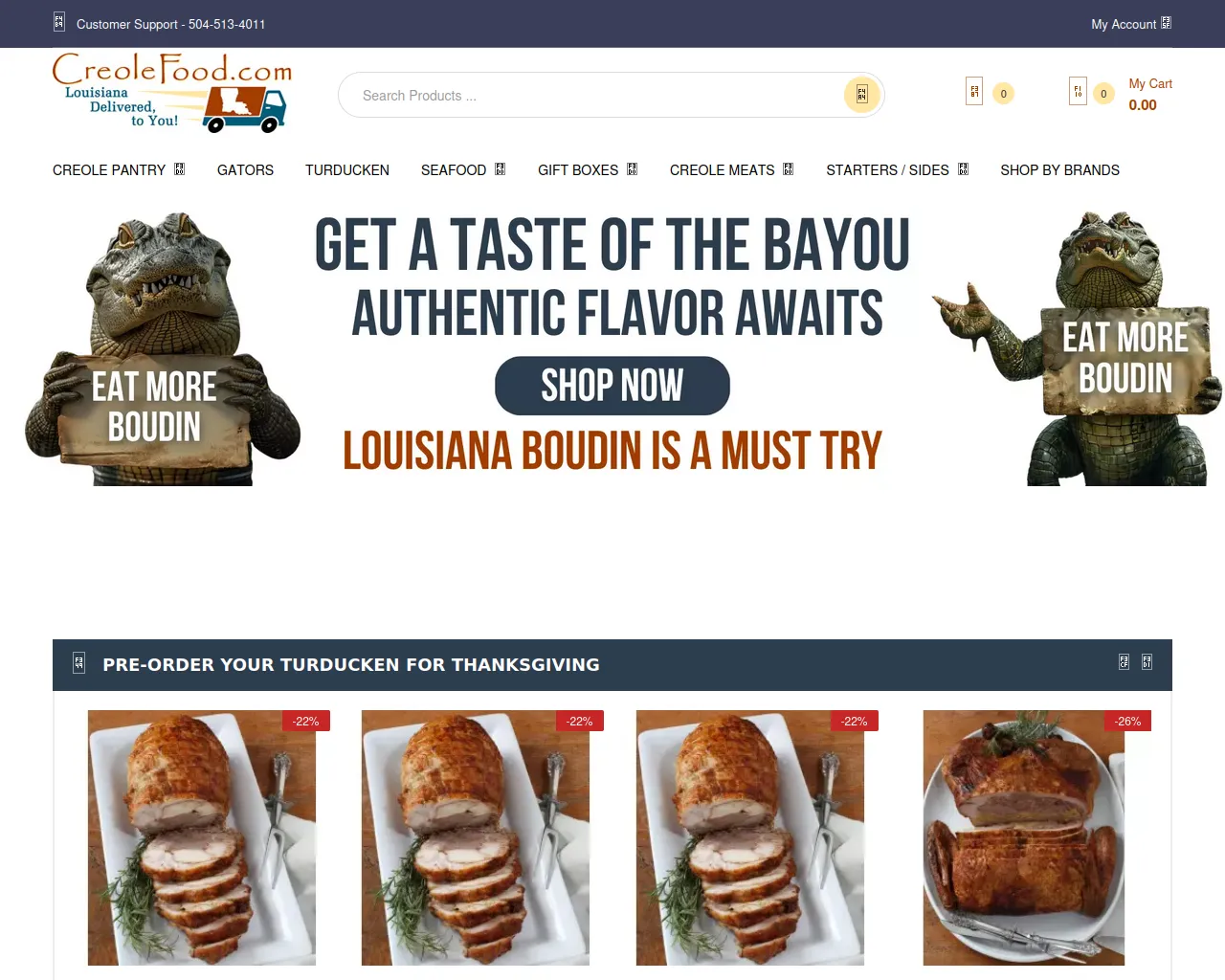1225x980 pixels.
Task: Click the Shop Now banner button
Action: click(x=612, y=386)
